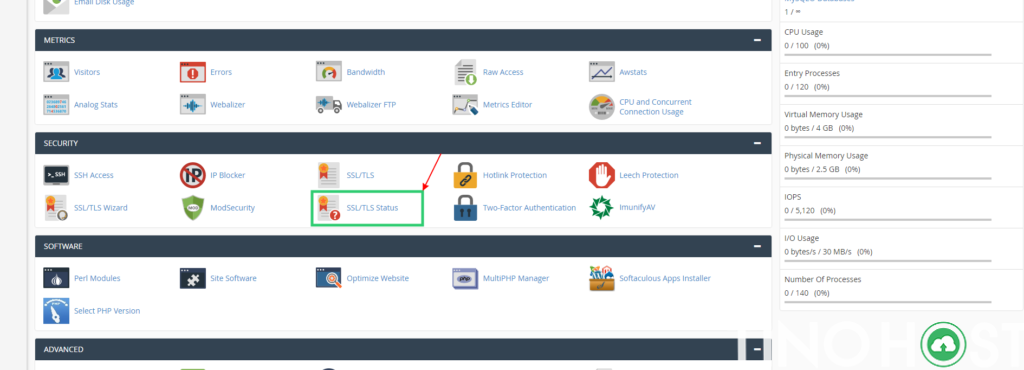Click the Leech Protection stop-hand icon
Screen dimensions: 1024x370
tap(601, 175)
